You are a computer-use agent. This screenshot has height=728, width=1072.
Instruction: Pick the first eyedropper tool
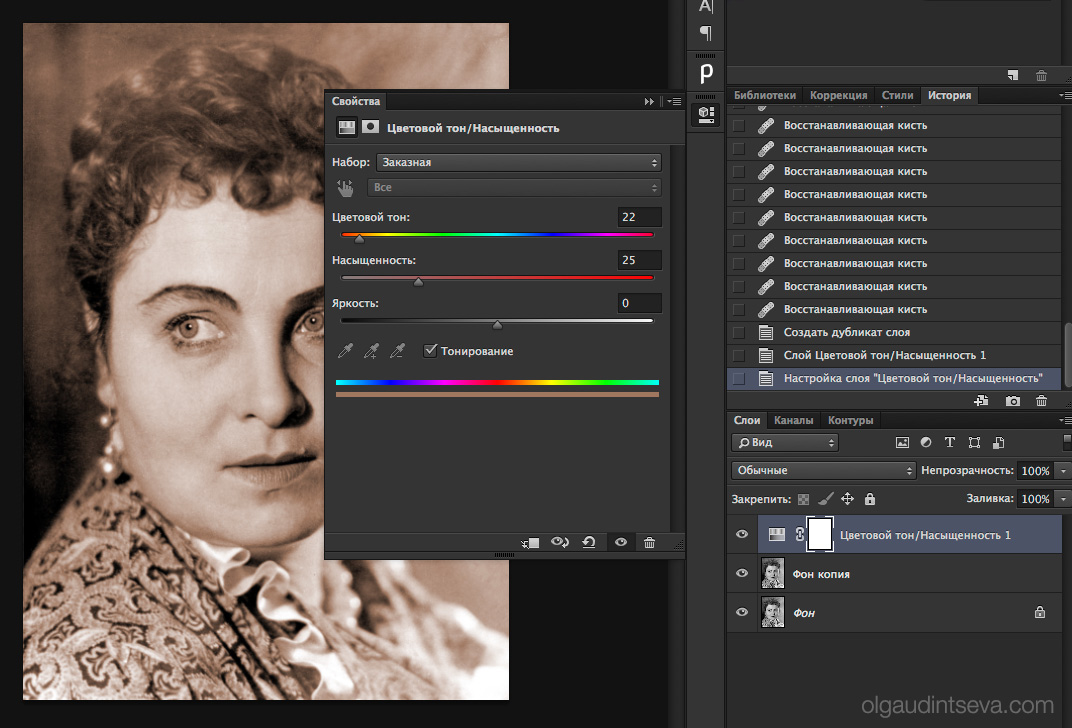pyautogui.click(x=345, y=351)
